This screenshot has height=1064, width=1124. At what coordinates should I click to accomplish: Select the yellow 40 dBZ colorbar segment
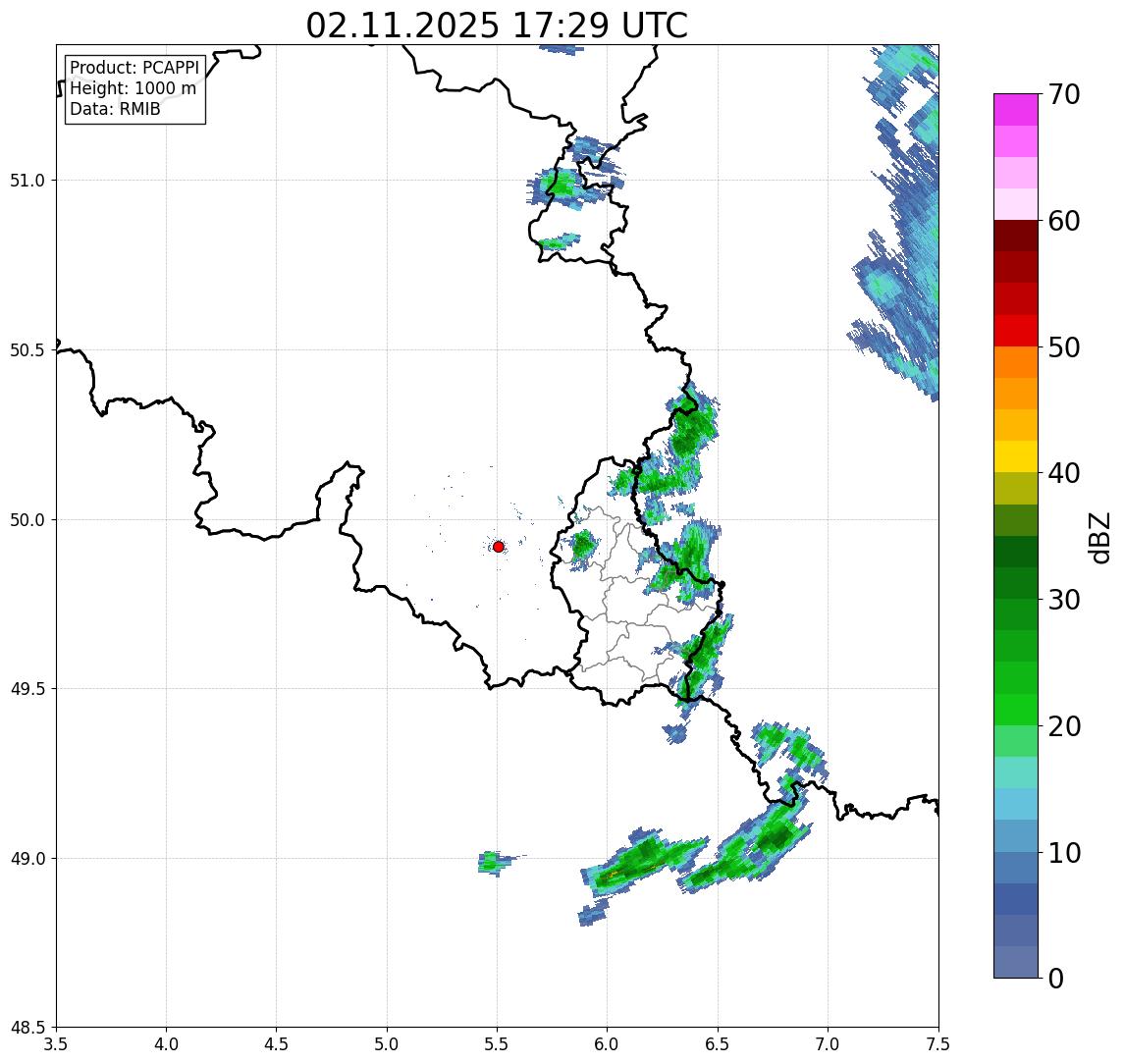1016,456
